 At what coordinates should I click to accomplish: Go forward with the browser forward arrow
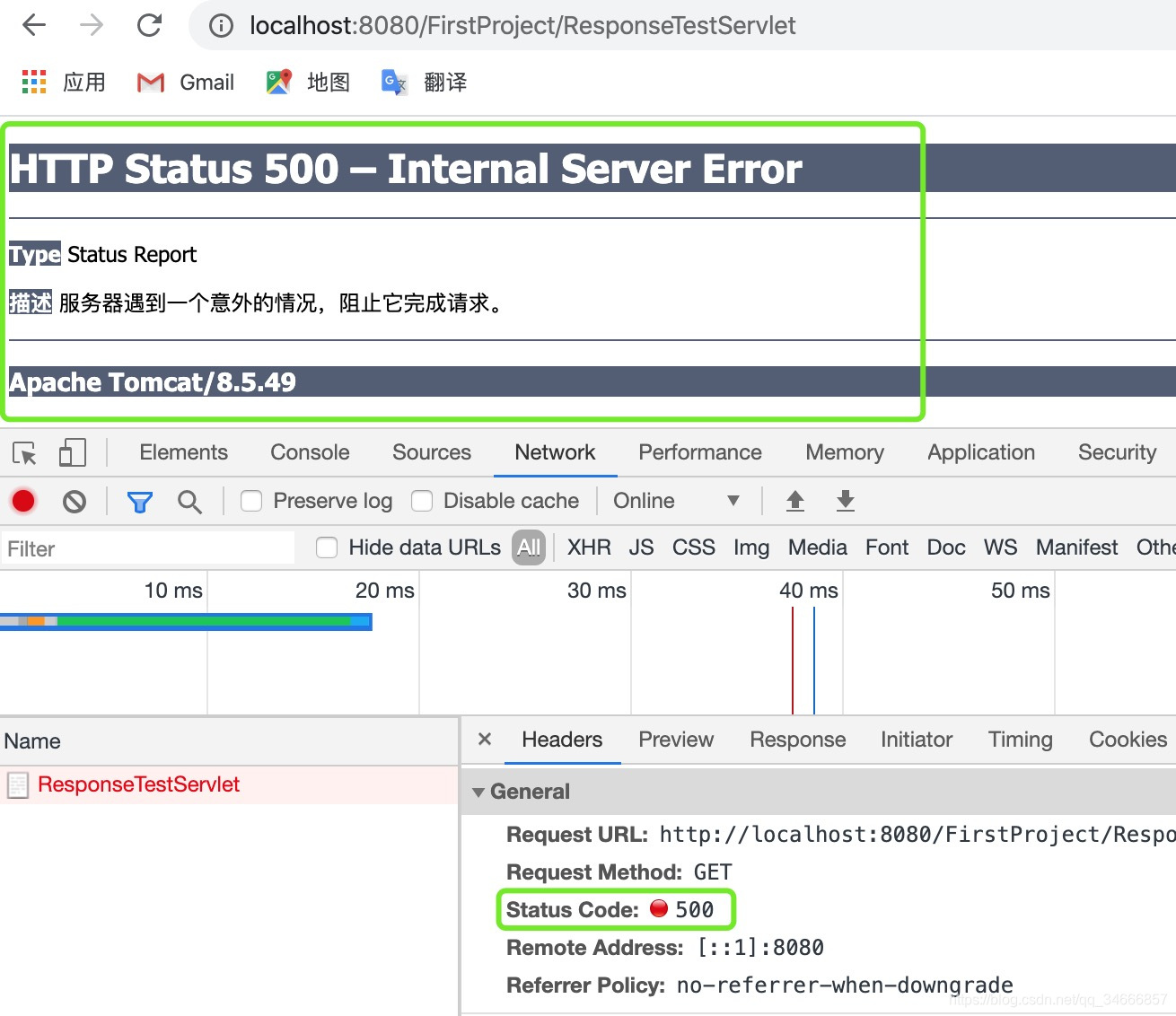[92, 25]
